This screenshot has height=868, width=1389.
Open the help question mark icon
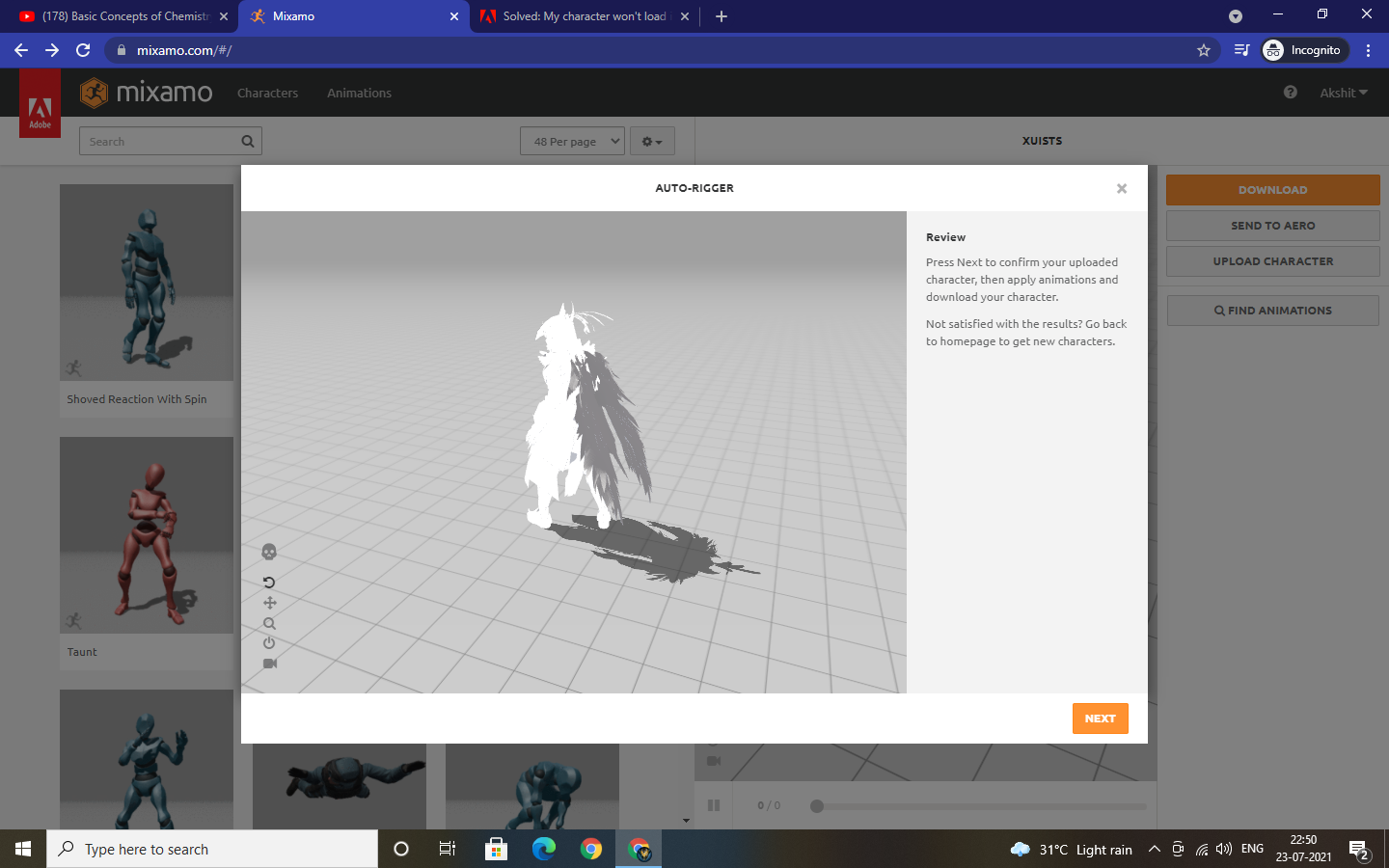tap(1290, 93)
